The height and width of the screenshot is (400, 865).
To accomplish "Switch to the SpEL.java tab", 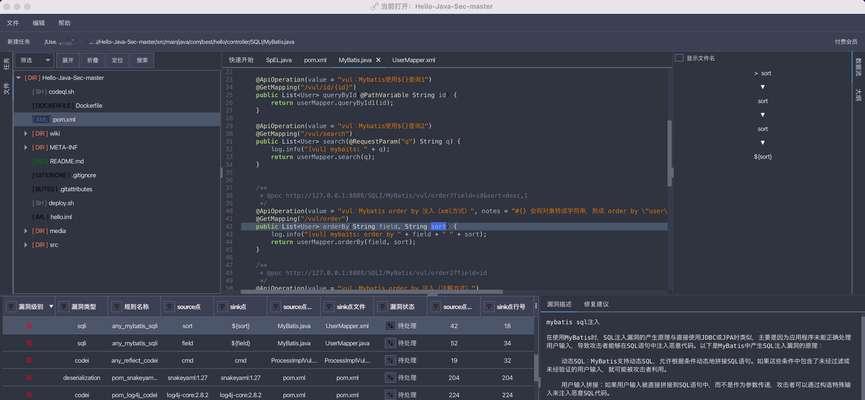I will point(279,60).
